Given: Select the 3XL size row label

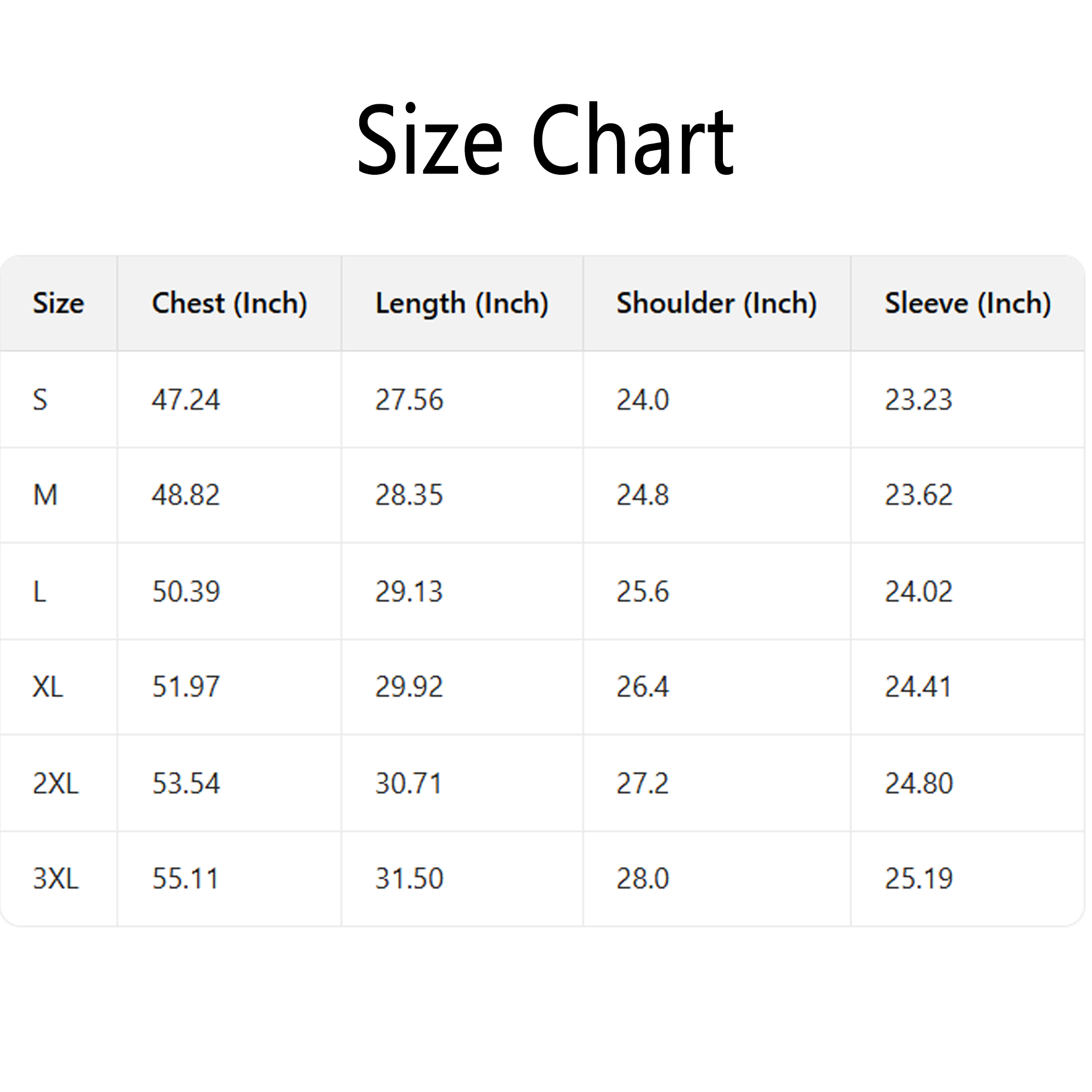Looking at the screenshot, I should [55, 879].
